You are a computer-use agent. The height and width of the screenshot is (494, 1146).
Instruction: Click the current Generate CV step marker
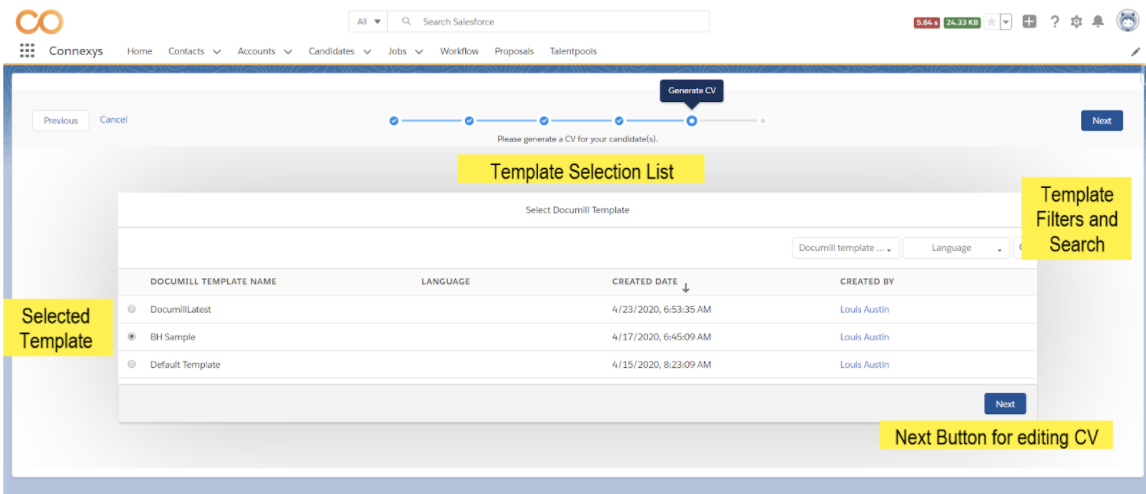tap(691, 121)
